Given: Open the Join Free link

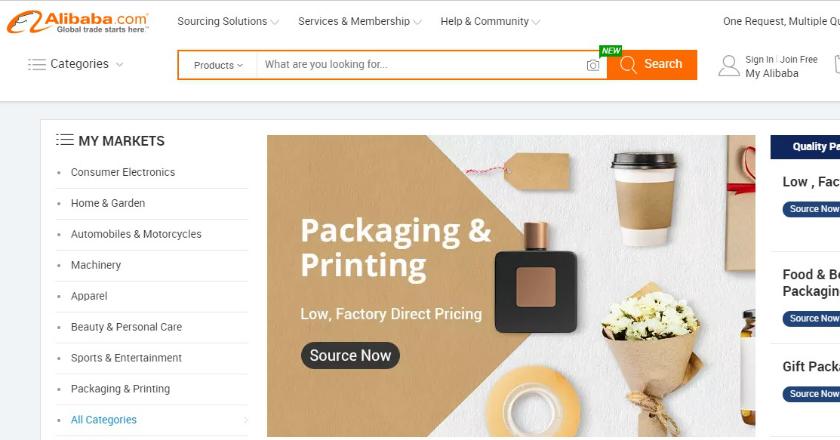Looking at the screenshot, I should 799,59.
